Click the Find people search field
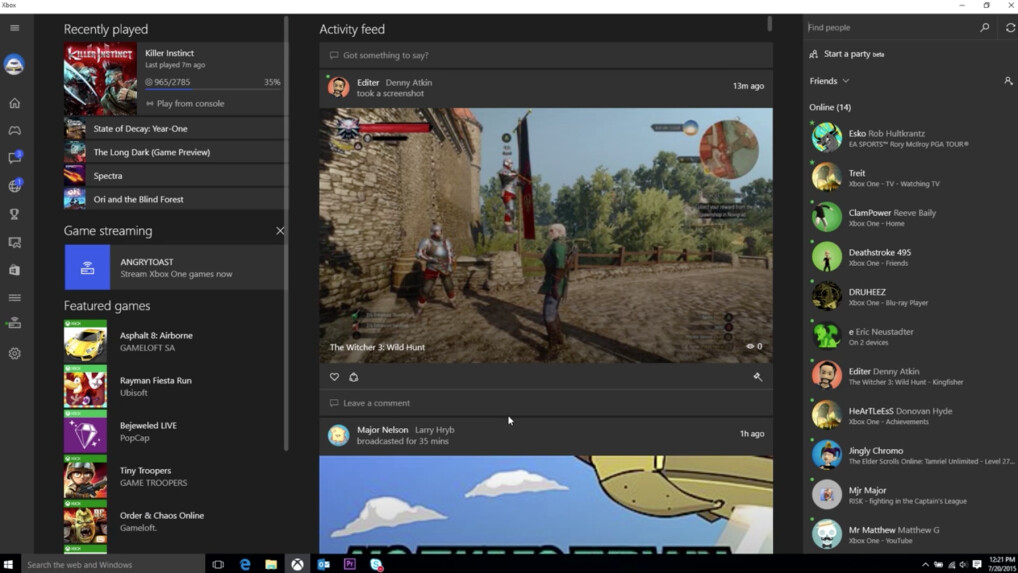The width and height of the screenshot is (1018, 573). (888, 28)
